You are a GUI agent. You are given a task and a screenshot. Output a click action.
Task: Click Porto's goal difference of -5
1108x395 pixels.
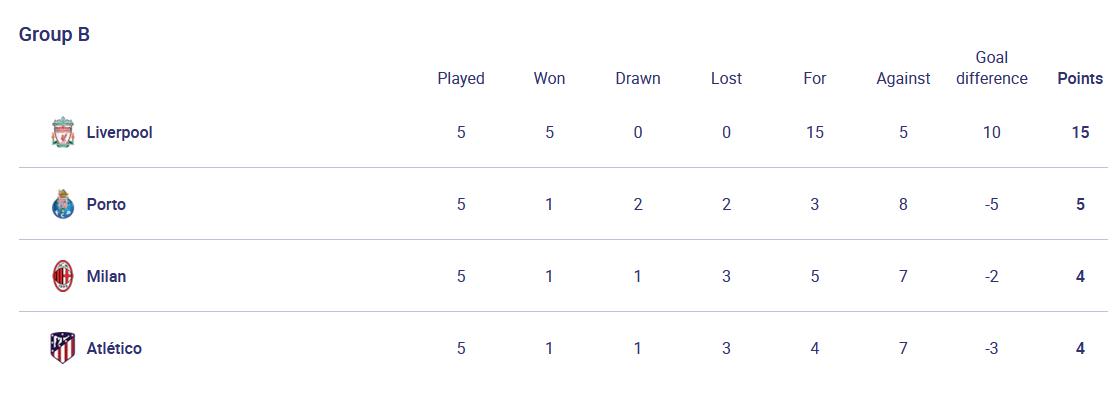991,204
